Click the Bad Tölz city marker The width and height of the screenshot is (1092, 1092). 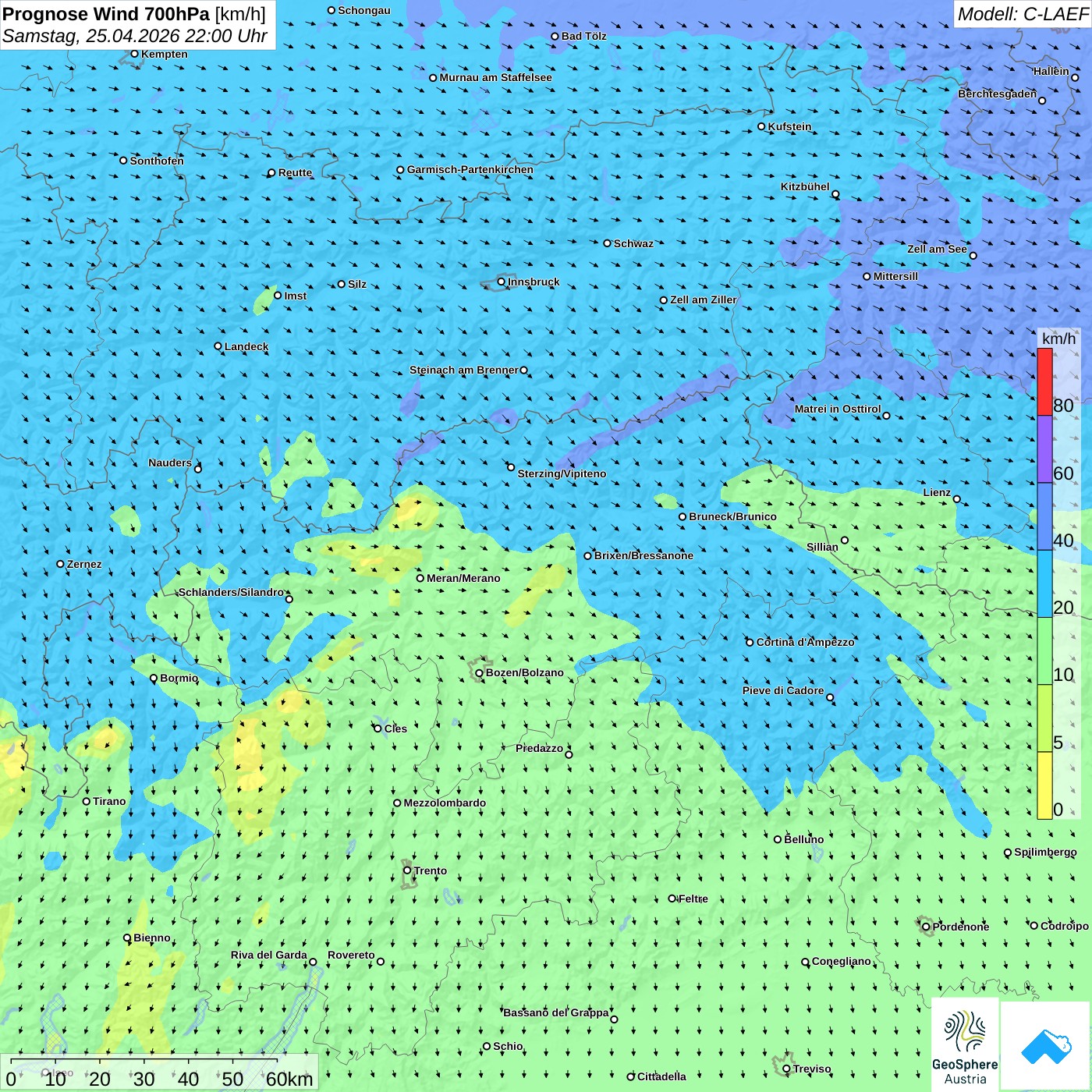555,36
